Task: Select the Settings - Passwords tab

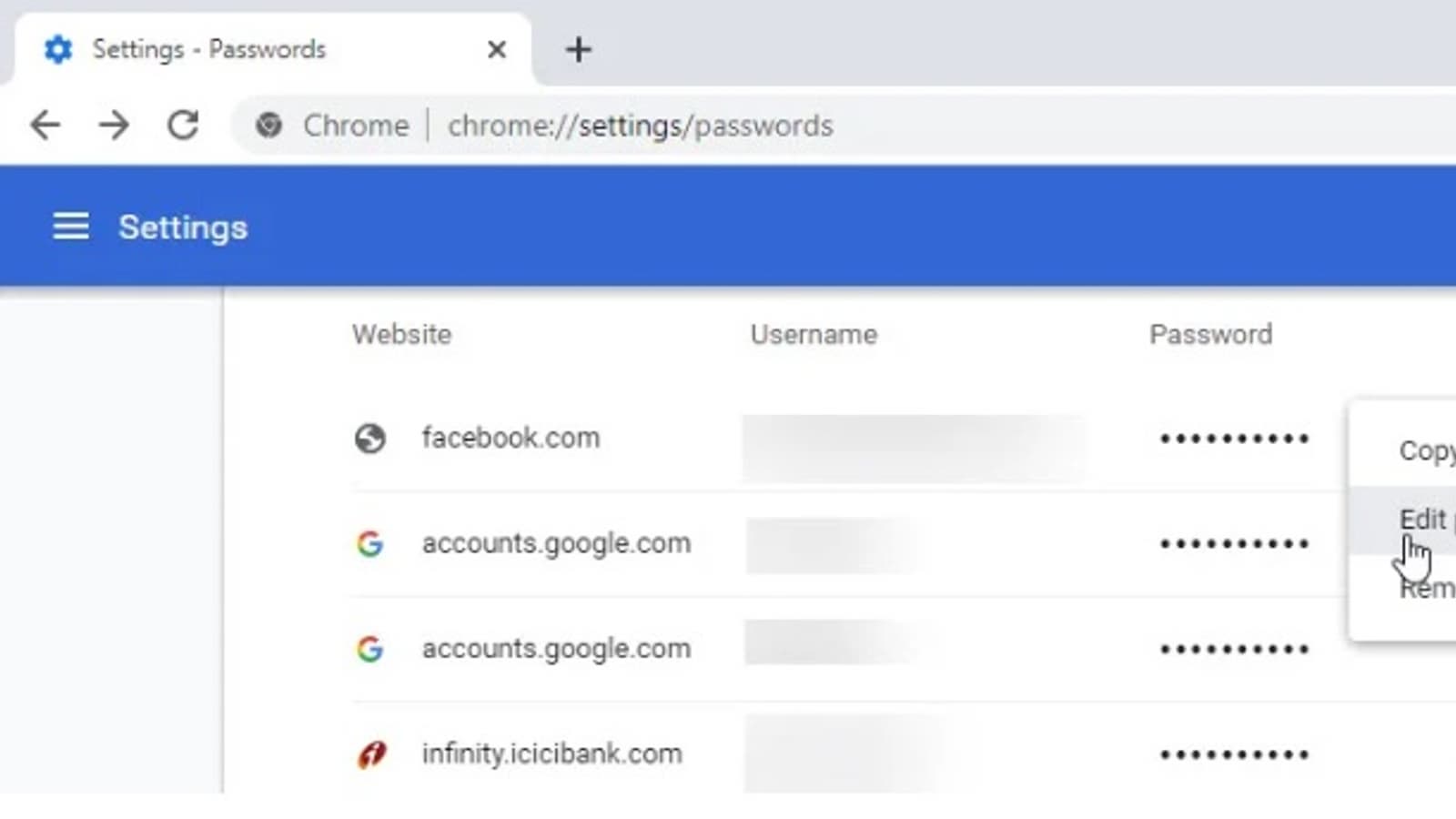Action: [x=209, y=49]
